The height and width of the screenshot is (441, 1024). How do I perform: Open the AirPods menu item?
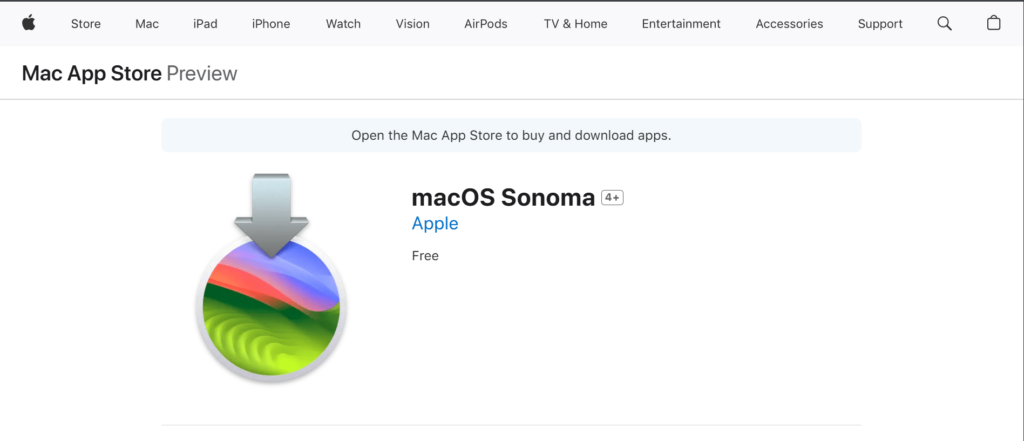486,24
